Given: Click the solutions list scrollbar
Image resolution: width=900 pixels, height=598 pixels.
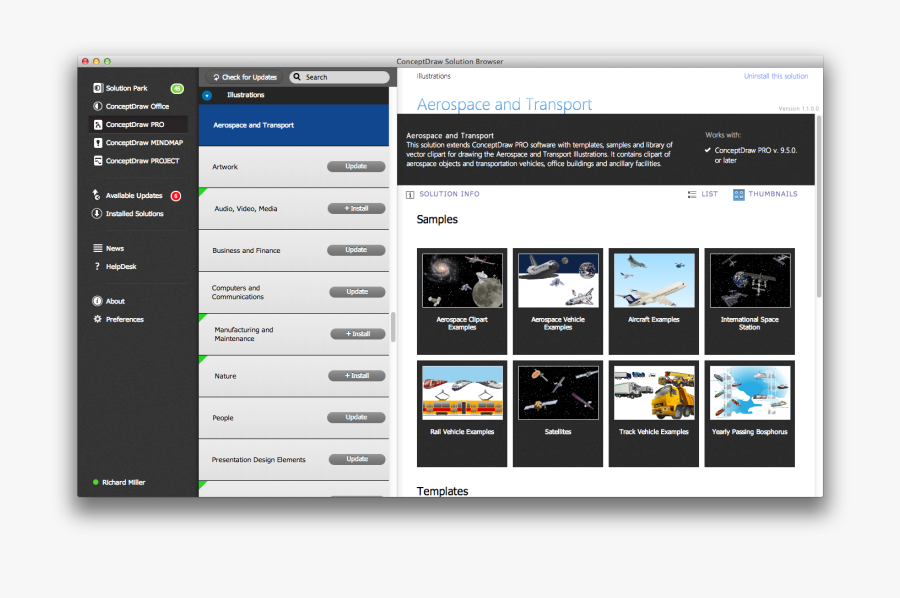Looking at the screenshot, I should (393, 327).
